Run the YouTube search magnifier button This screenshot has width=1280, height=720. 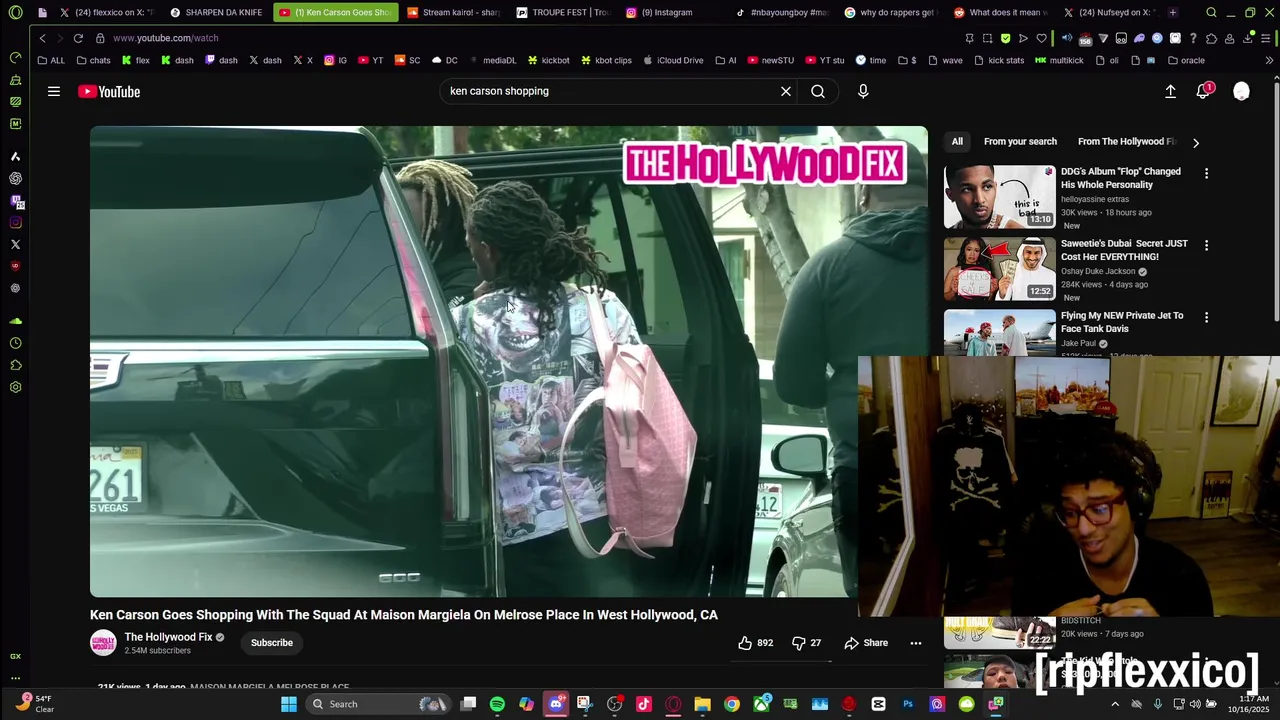point(818,91)
